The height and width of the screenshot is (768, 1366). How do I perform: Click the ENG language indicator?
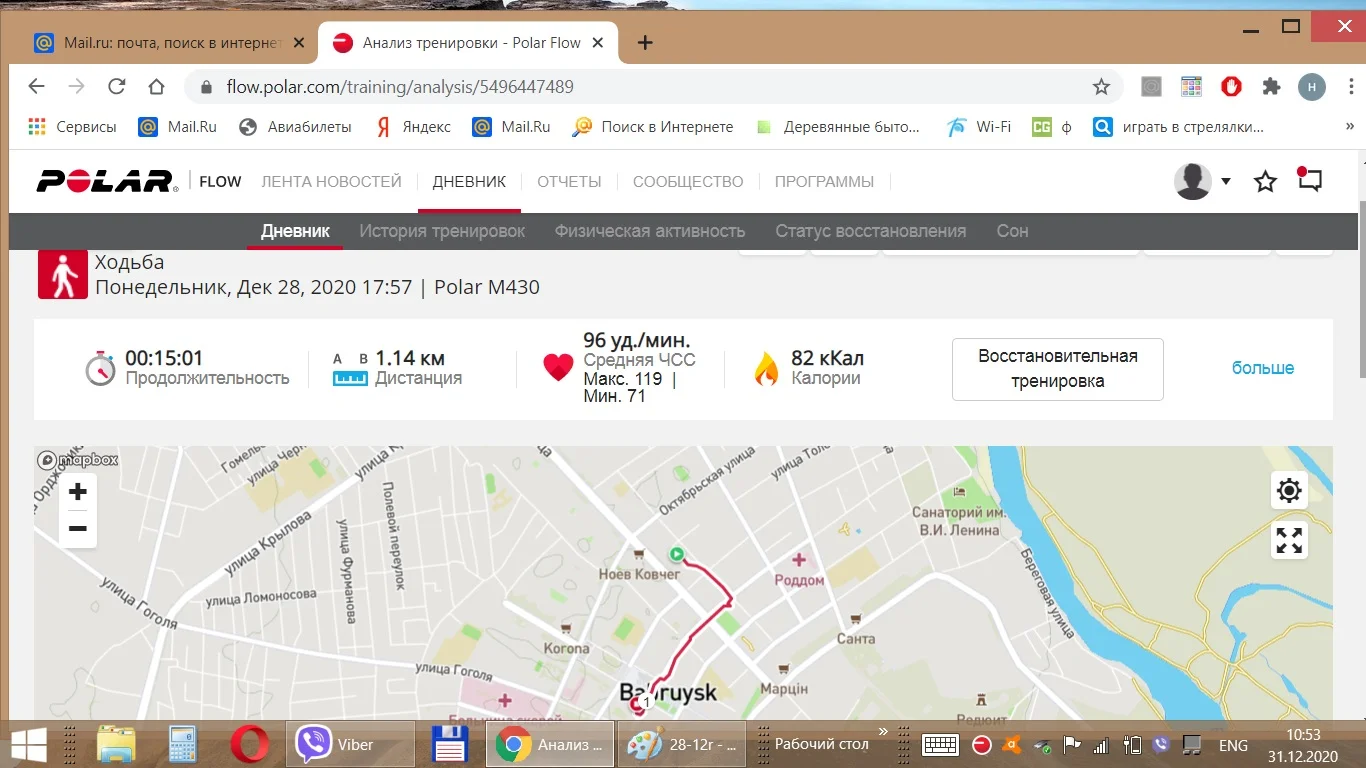click(x=1233, y=745)
